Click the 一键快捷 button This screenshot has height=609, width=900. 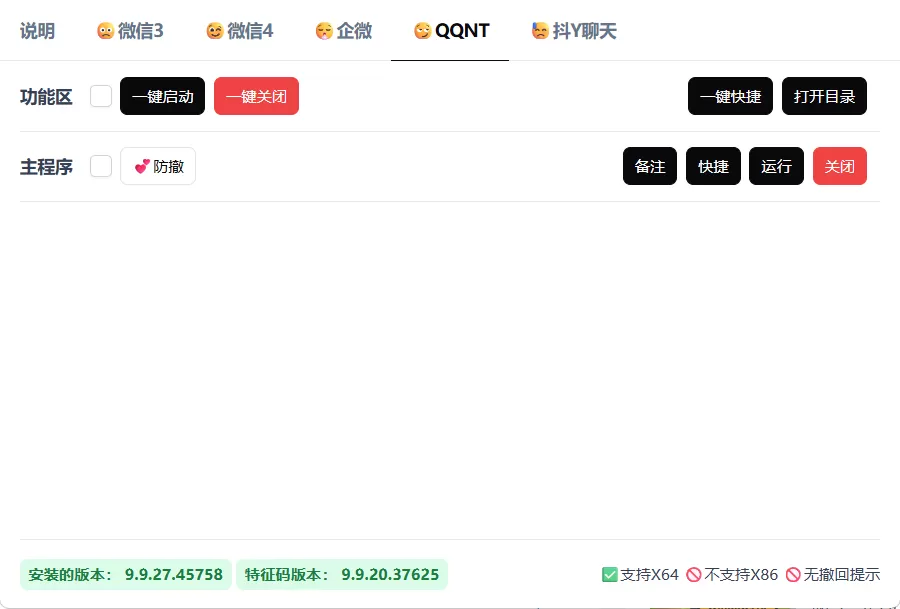tap(730, 96)
